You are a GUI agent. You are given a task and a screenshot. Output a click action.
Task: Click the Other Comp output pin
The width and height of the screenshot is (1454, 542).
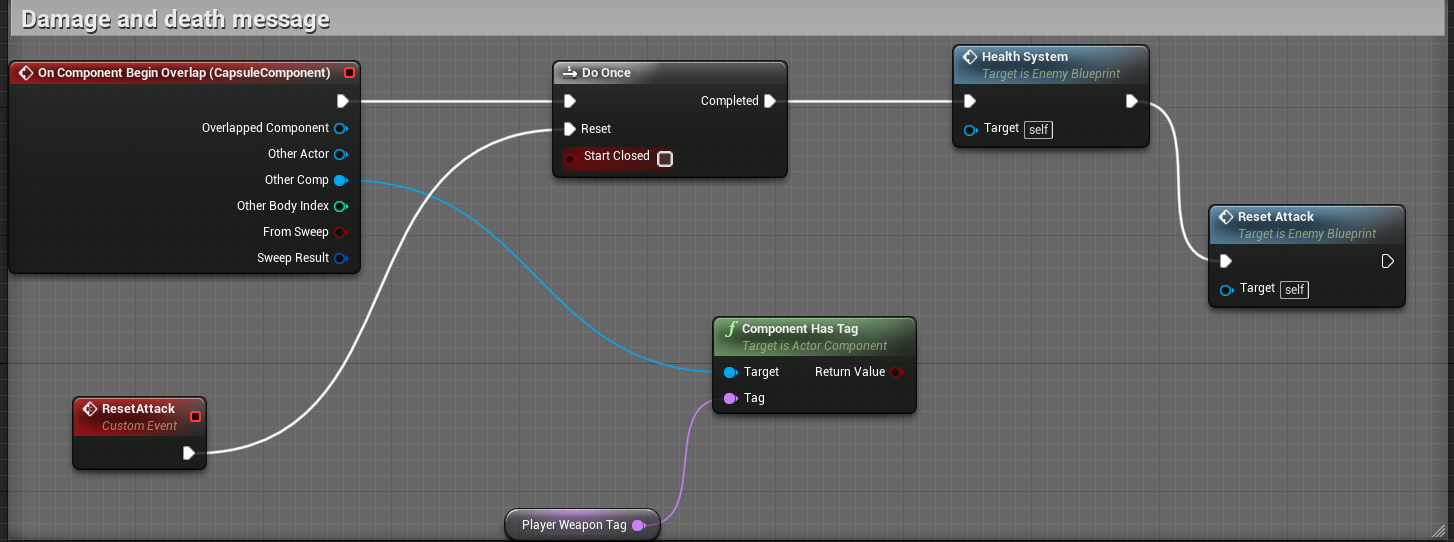click(x=340, y=180)
